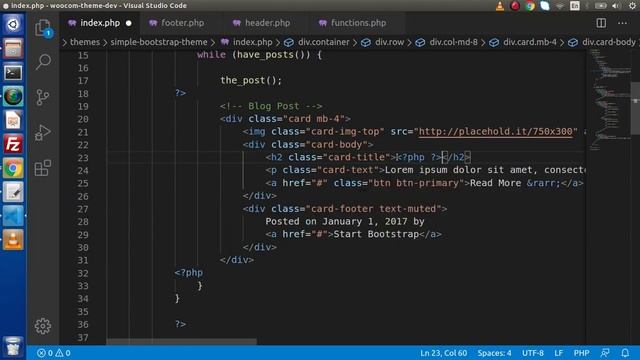
Task: Open Ubuntu dash search launcher
Action: tap(13, 24)
